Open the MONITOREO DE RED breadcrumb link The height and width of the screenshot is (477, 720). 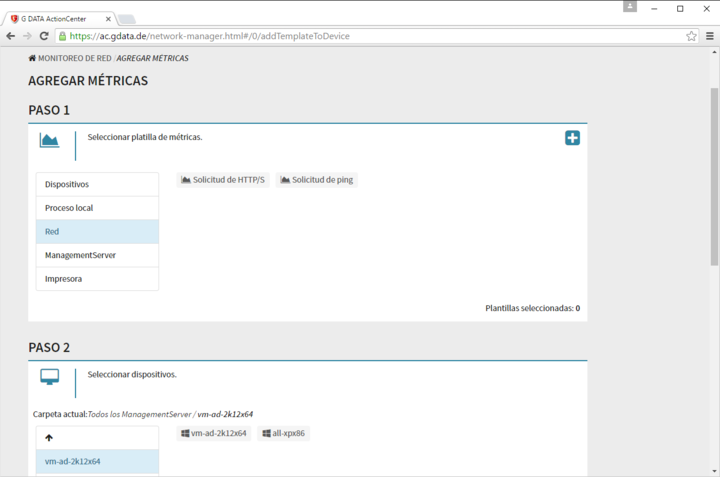(75, 58)
